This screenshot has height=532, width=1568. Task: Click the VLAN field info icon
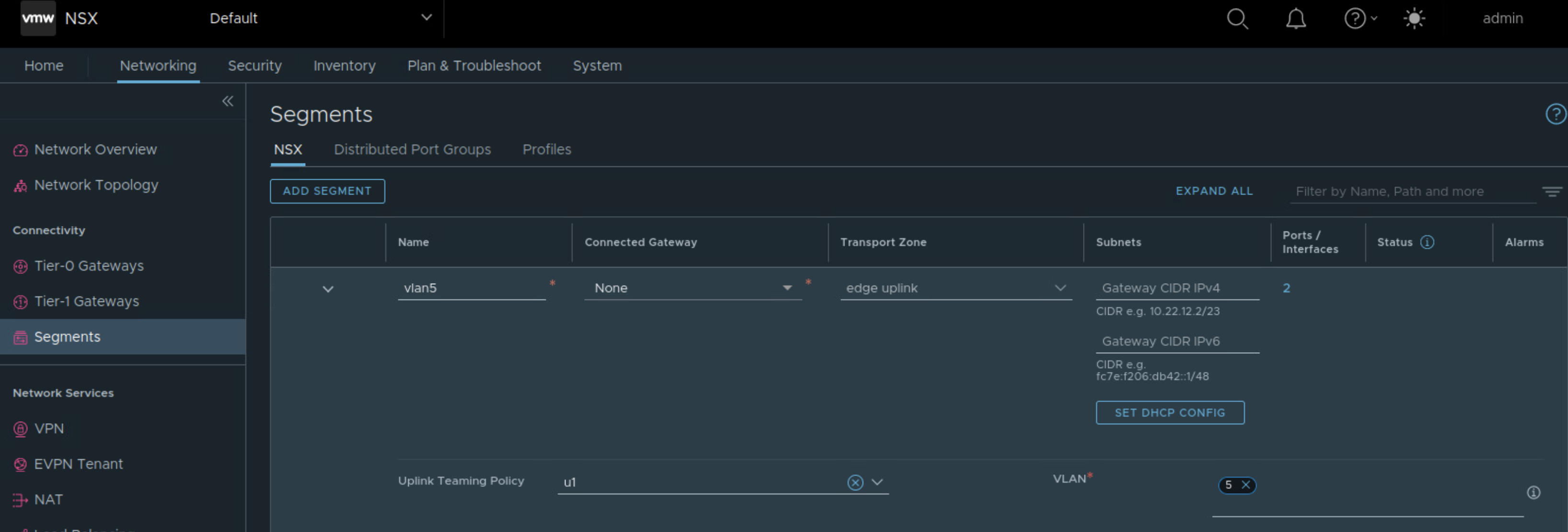point(1533,492)
